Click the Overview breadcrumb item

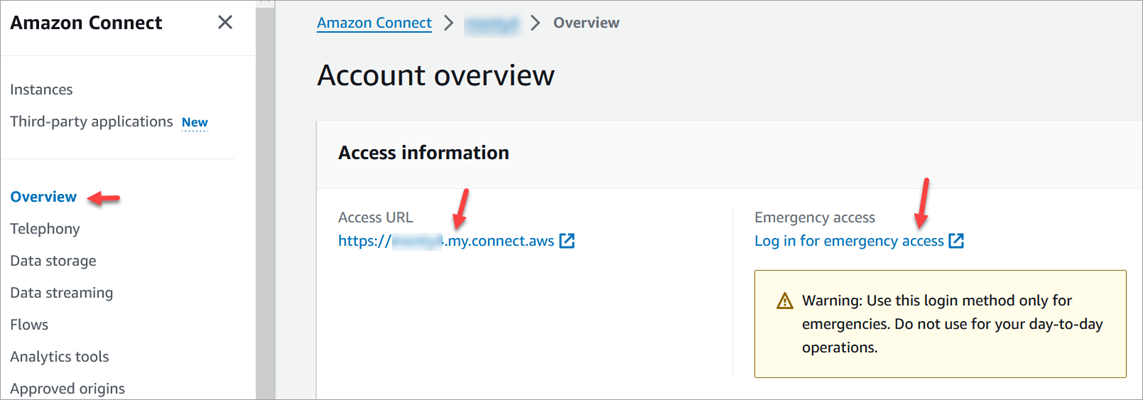point(586,23)
